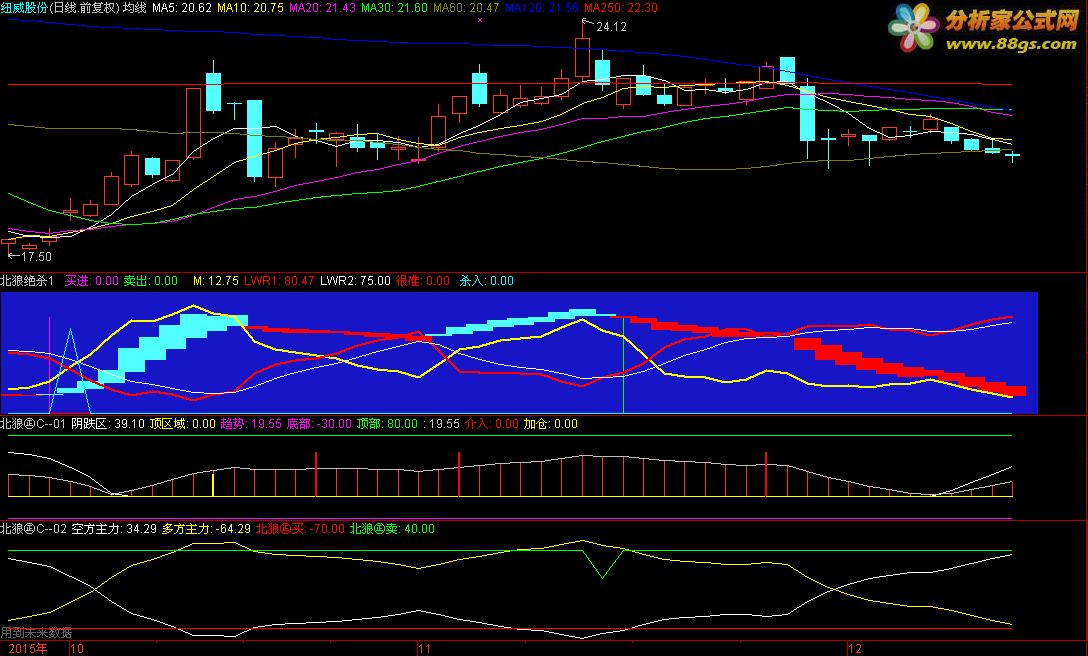Select the LWR2: 75.00 value
The image size is (1088, 656).
[x=355, y=280]
